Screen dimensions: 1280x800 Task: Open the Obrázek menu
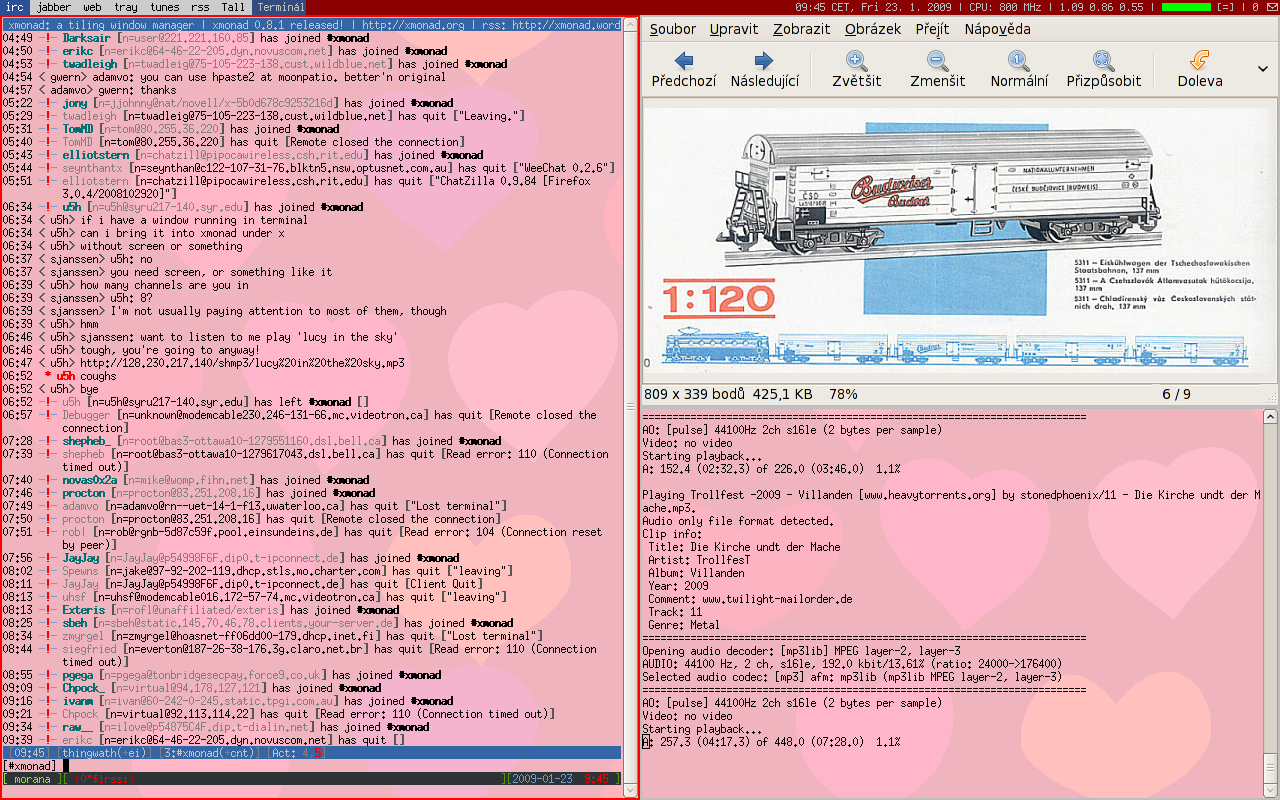[x=873, y=29]
